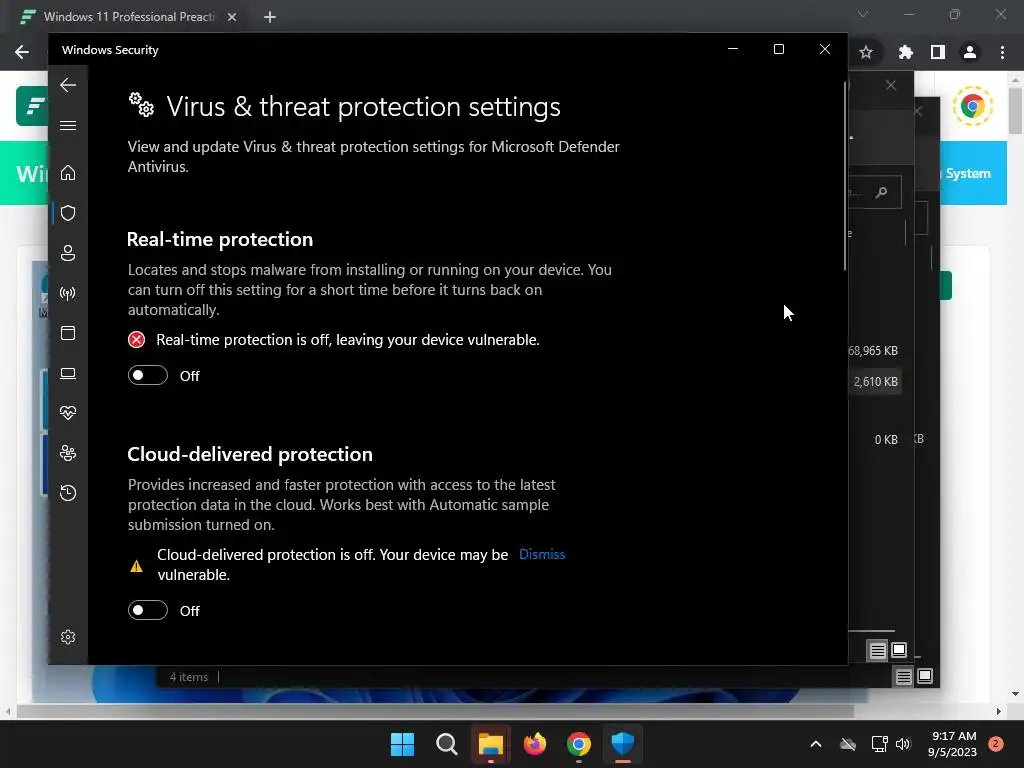The image size is (1024, 768).
Task: Click the 68,965 KB file size cell
Action: [x=873, y=351]
